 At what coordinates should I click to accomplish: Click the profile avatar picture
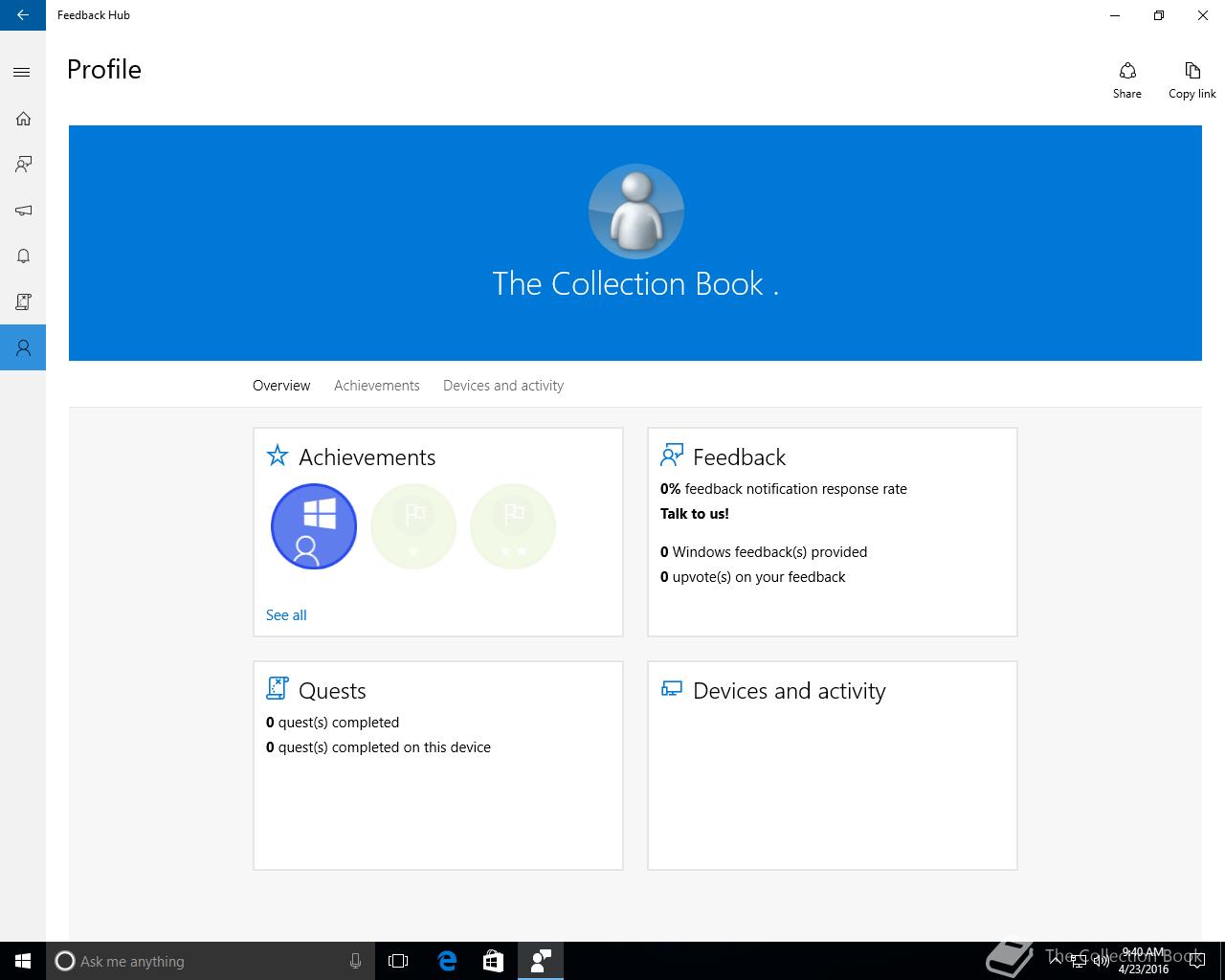(636, 212)
